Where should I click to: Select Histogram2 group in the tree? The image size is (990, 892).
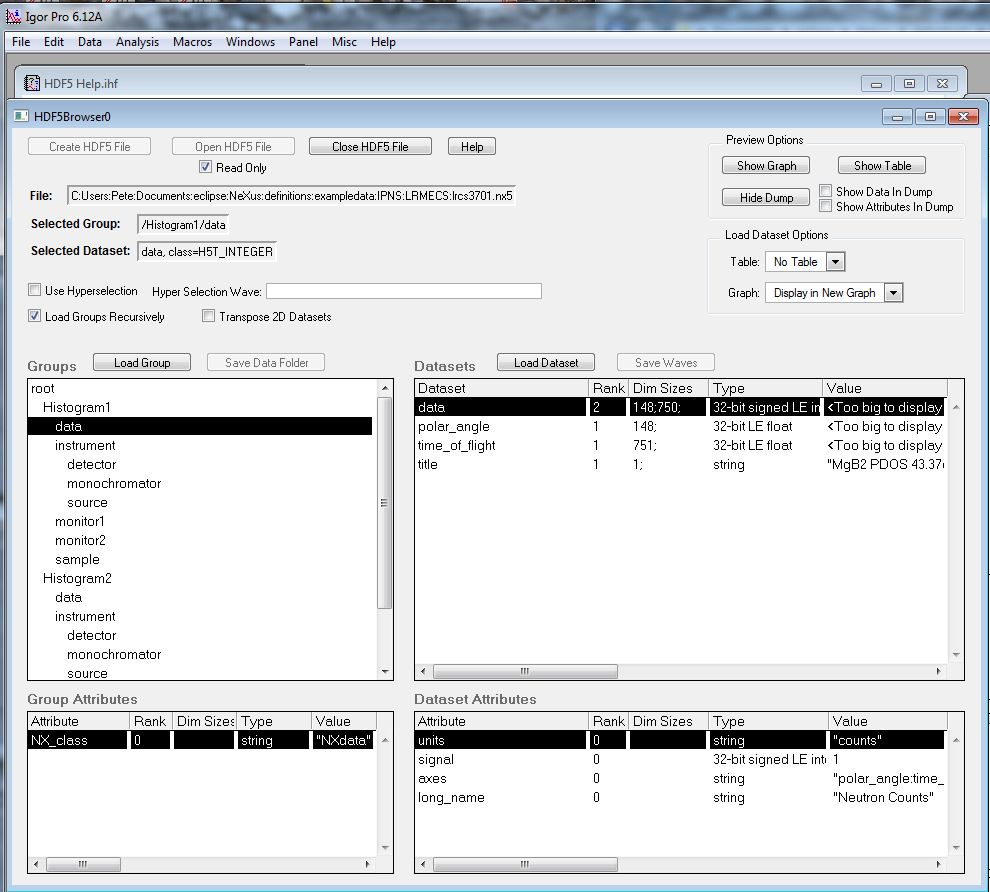point(77,579)
